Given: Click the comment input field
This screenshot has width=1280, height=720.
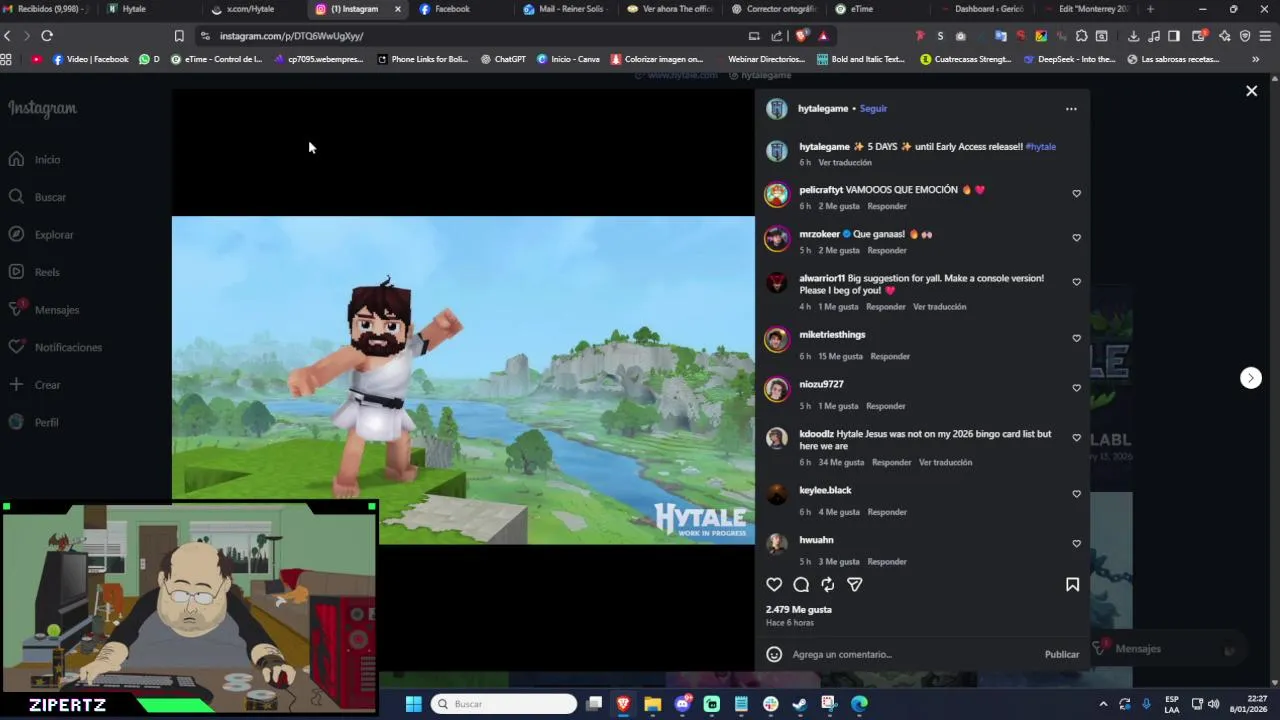Looking at the screenshot, I should (x=912, y=654).
